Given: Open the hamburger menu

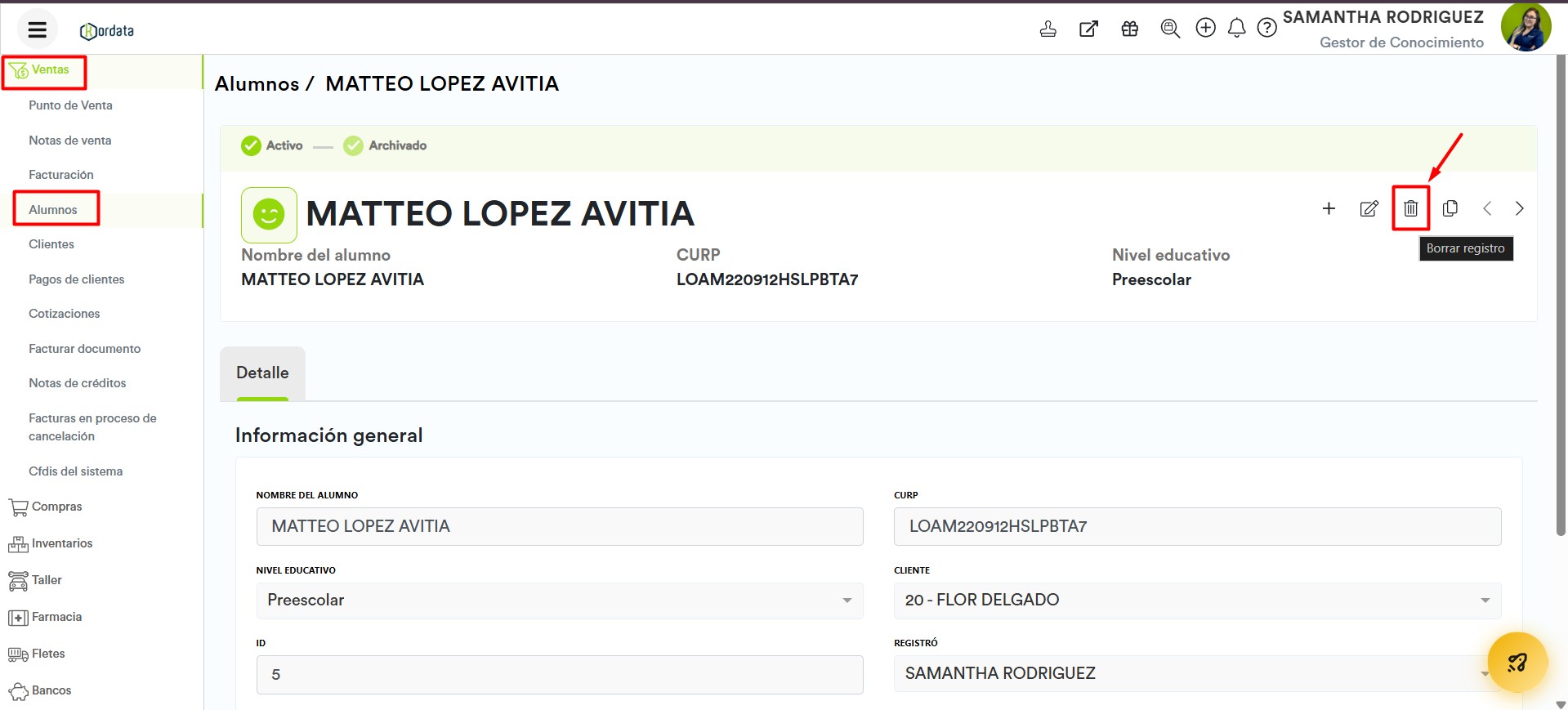Looking at the screenshot, I should pos(37,30).
